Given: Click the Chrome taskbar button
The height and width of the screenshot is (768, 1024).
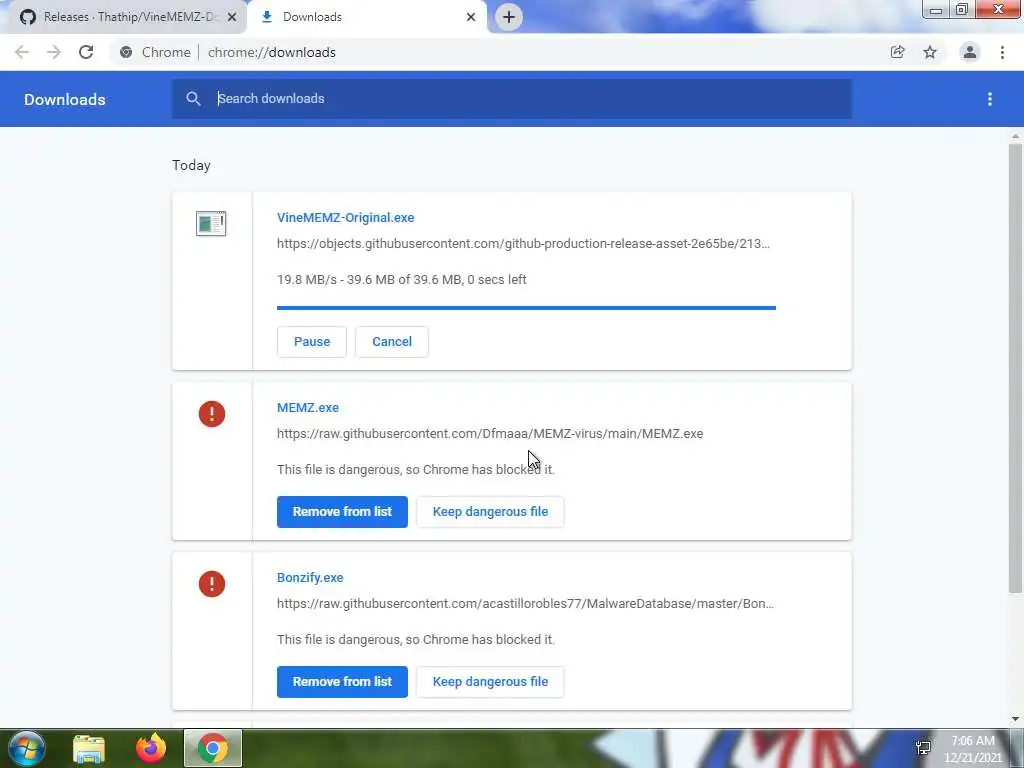Looking at the screenshot, I should (x=213, y=748).
